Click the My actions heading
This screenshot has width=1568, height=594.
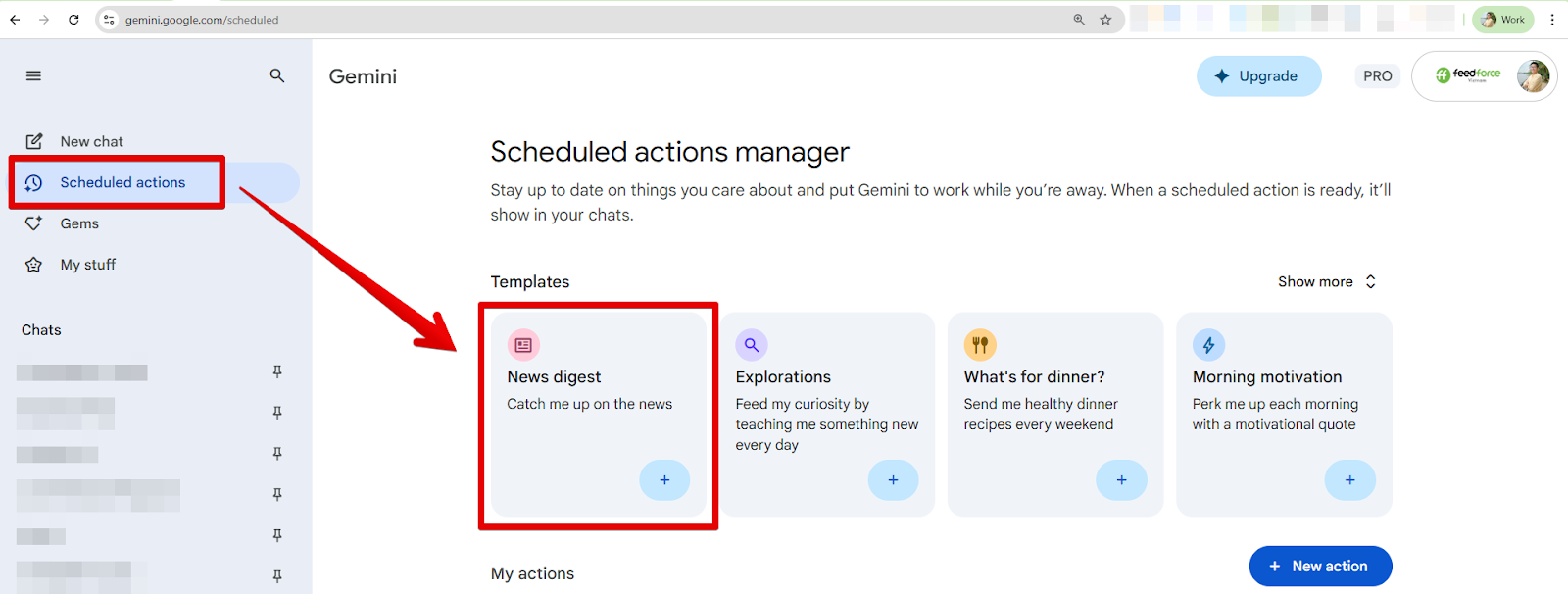(x=532, y=573)
